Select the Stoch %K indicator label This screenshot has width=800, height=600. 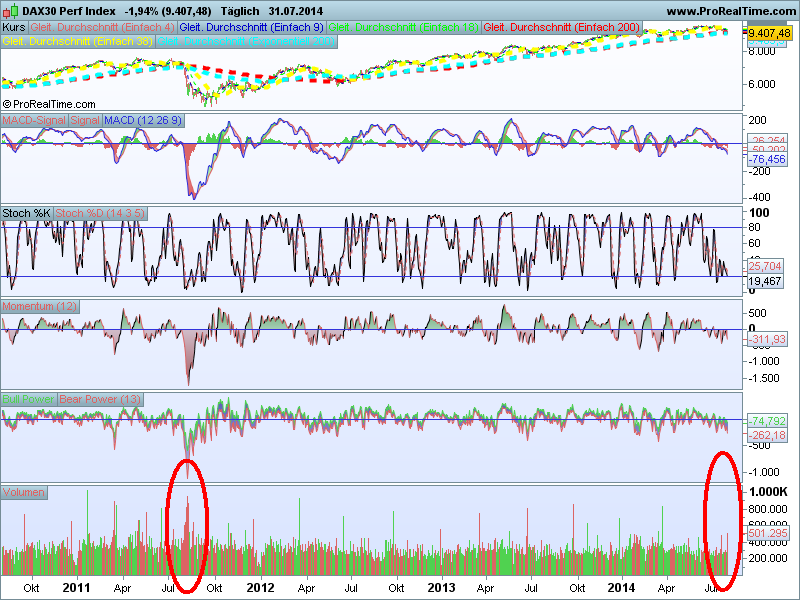pyautogui.click(x=27, y=213)
